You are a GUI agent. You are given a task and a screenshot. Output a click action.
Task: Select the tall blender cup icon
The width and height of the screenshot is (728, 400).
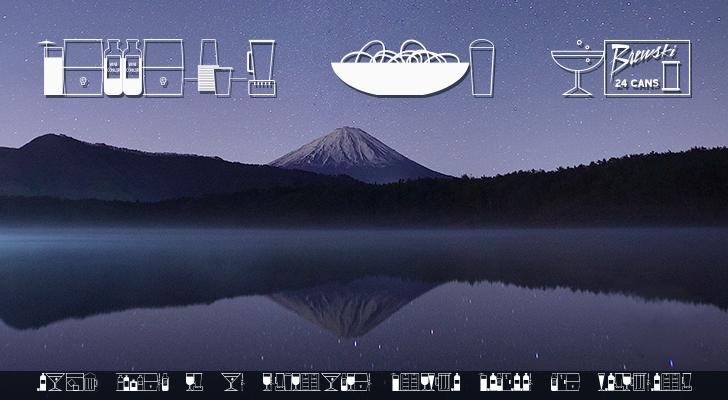point(261,69)
